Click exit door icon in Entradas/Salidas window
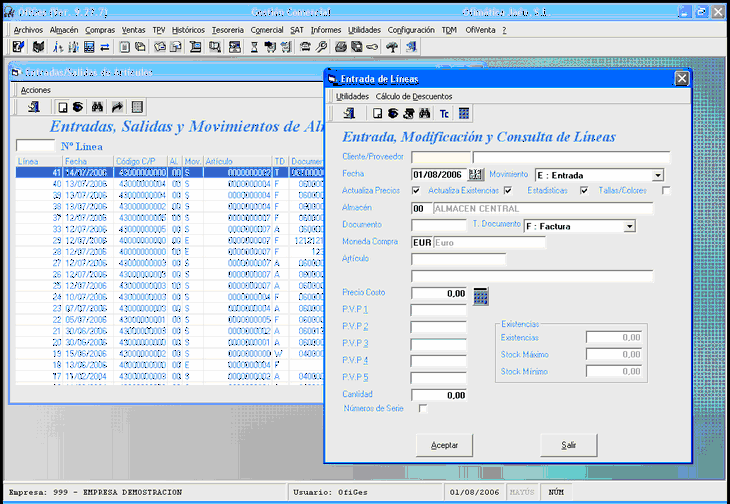730x504 pixels. click(x=34, y=108)
